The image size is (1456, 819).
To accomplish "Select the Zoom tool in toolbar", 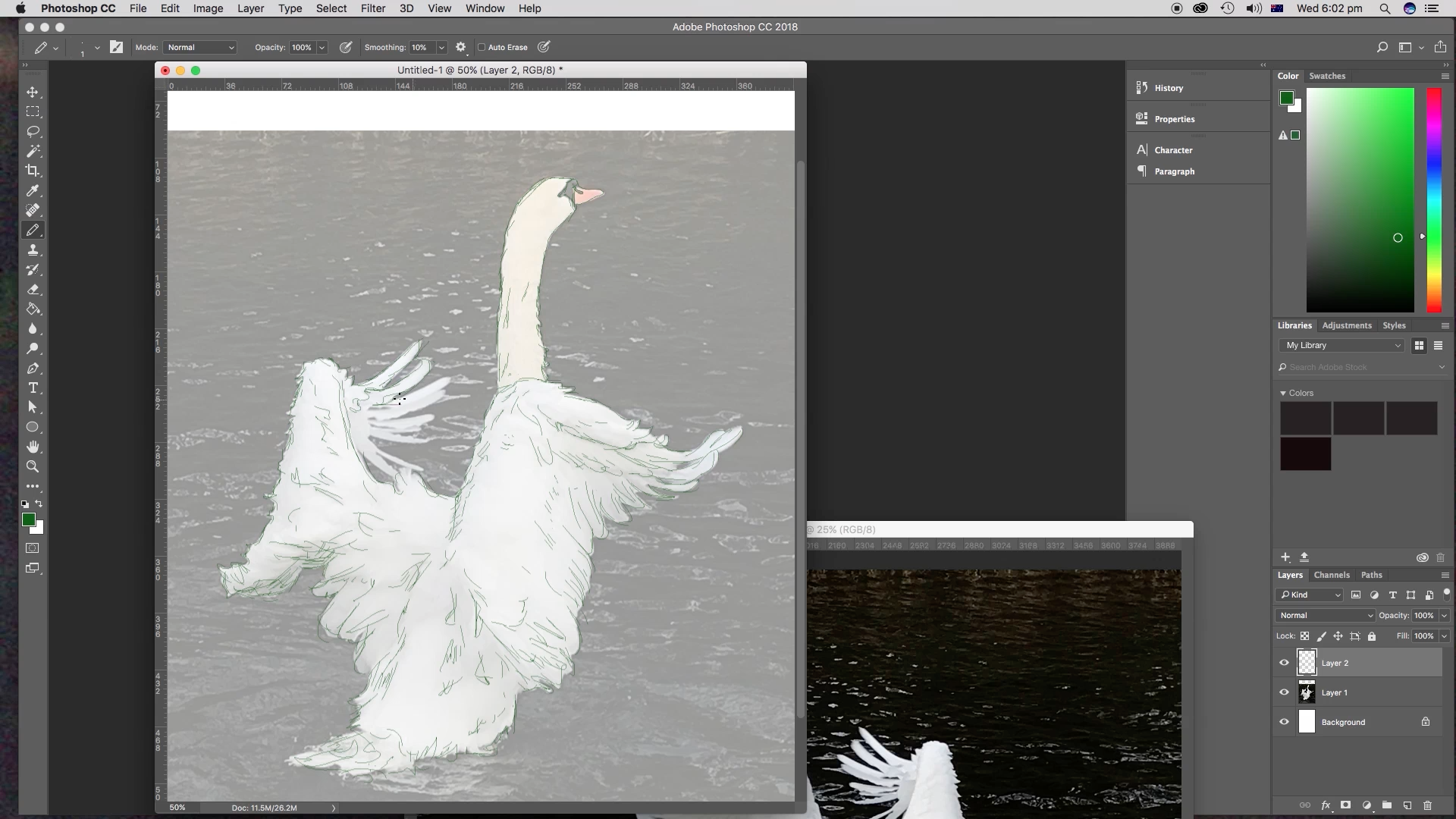I will 33,466.
